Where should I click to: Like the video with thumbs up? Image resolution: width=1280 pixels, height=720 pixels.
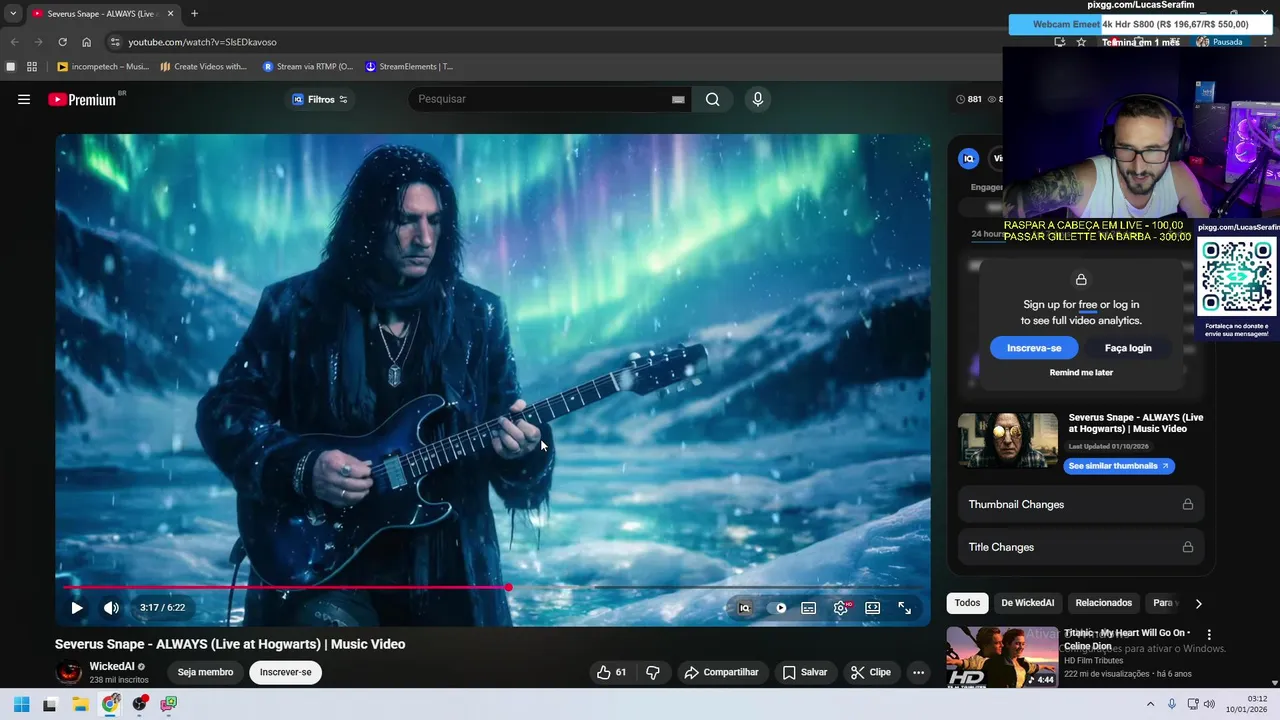(611, 672)
